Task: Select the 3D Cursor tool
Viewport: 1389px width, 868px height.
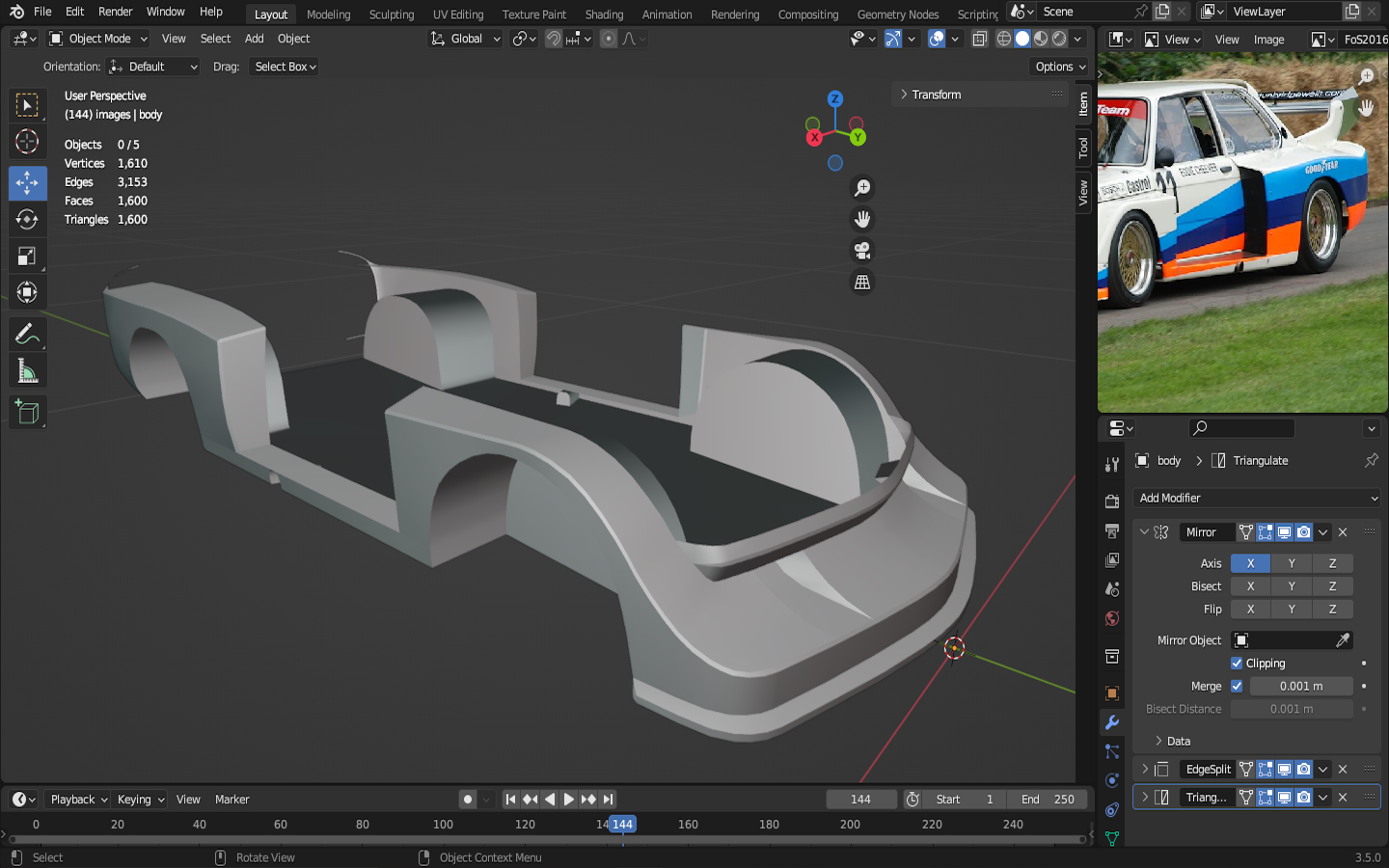Action: click(x=27, y=142)
